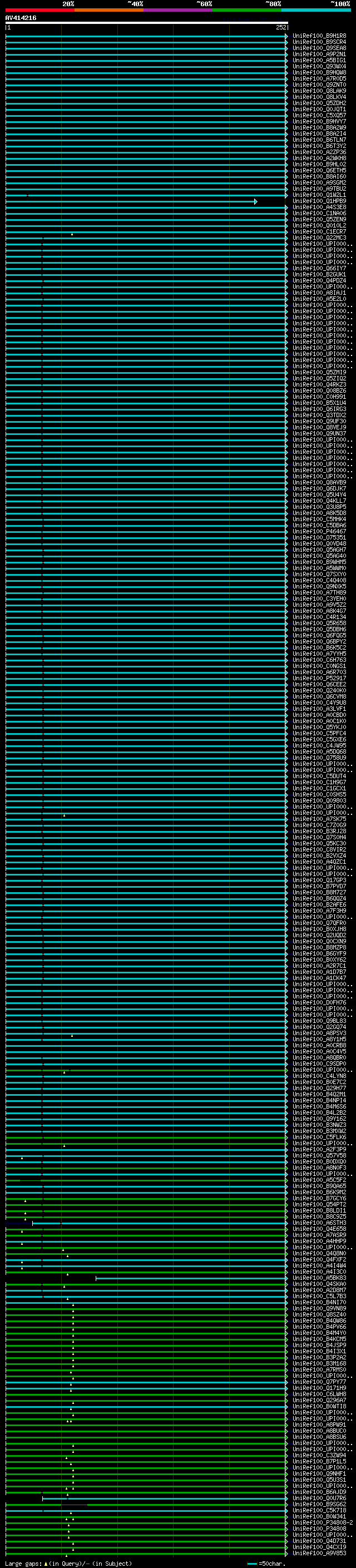Open UniRef100_Q6ETH5 hit name
This screenshot has width=356, height=1568.
pyautogui.click(x=319, y=170)
